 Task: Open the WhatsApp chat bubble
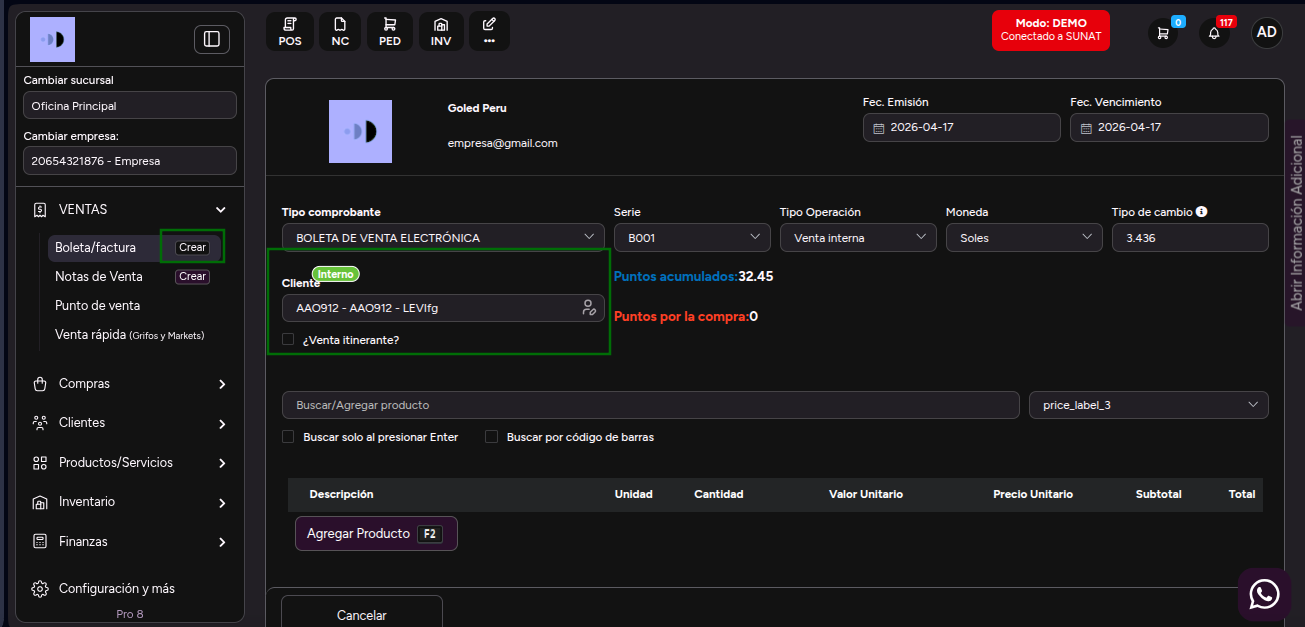pyautogui.click(x=1264, y=594)
